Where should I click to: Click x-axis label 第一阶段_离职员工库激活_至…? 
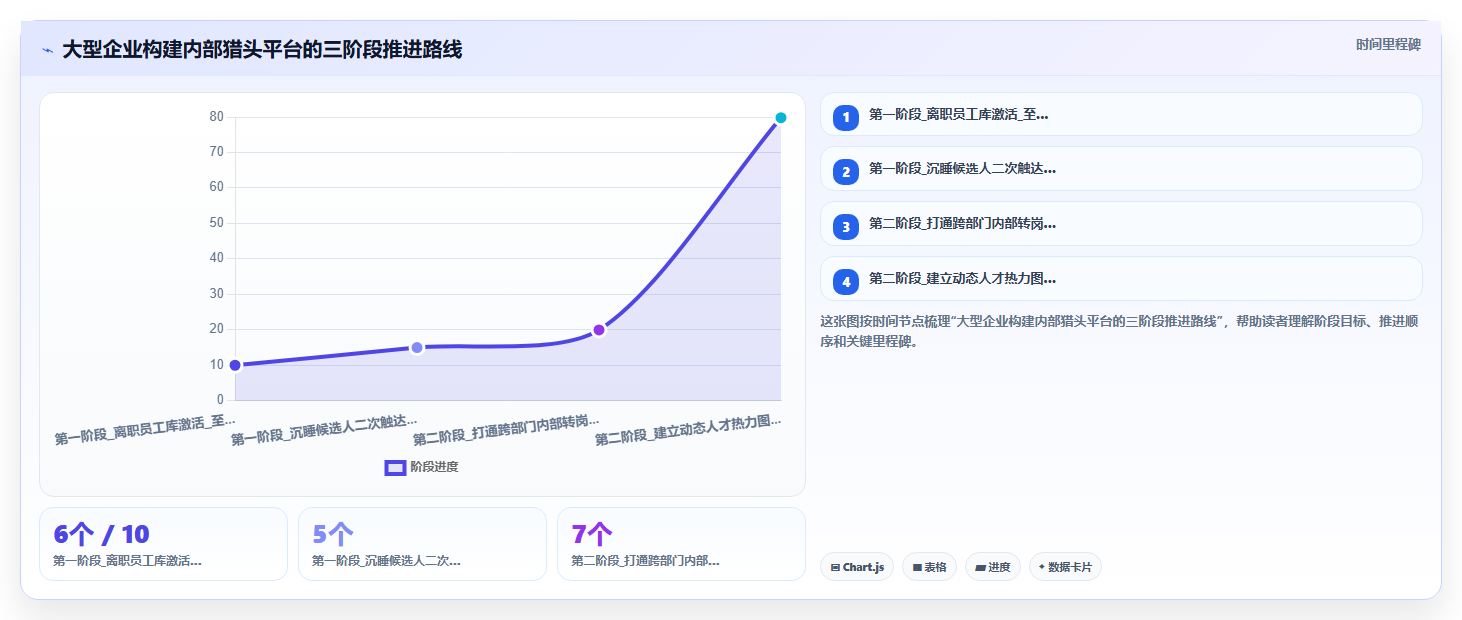145,430
